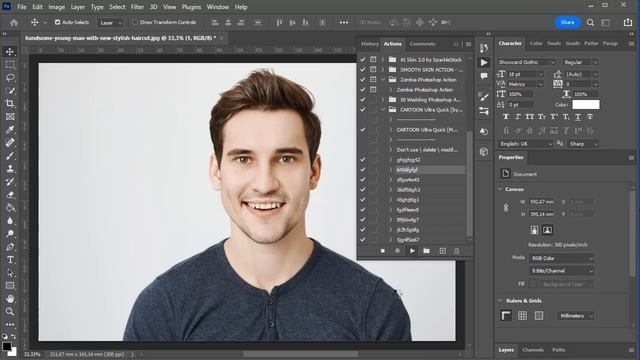Begin recording with the record circle

(397, 251)
